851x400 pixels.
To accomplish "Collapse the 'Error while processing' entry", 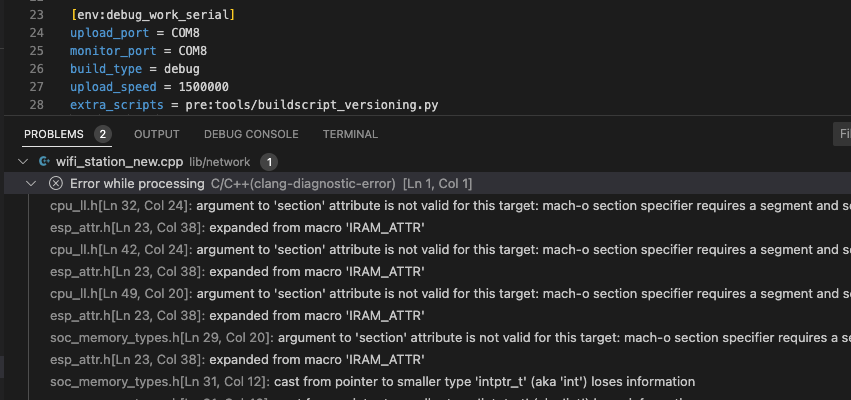I will pyautogui.click(x=31, y=183).
